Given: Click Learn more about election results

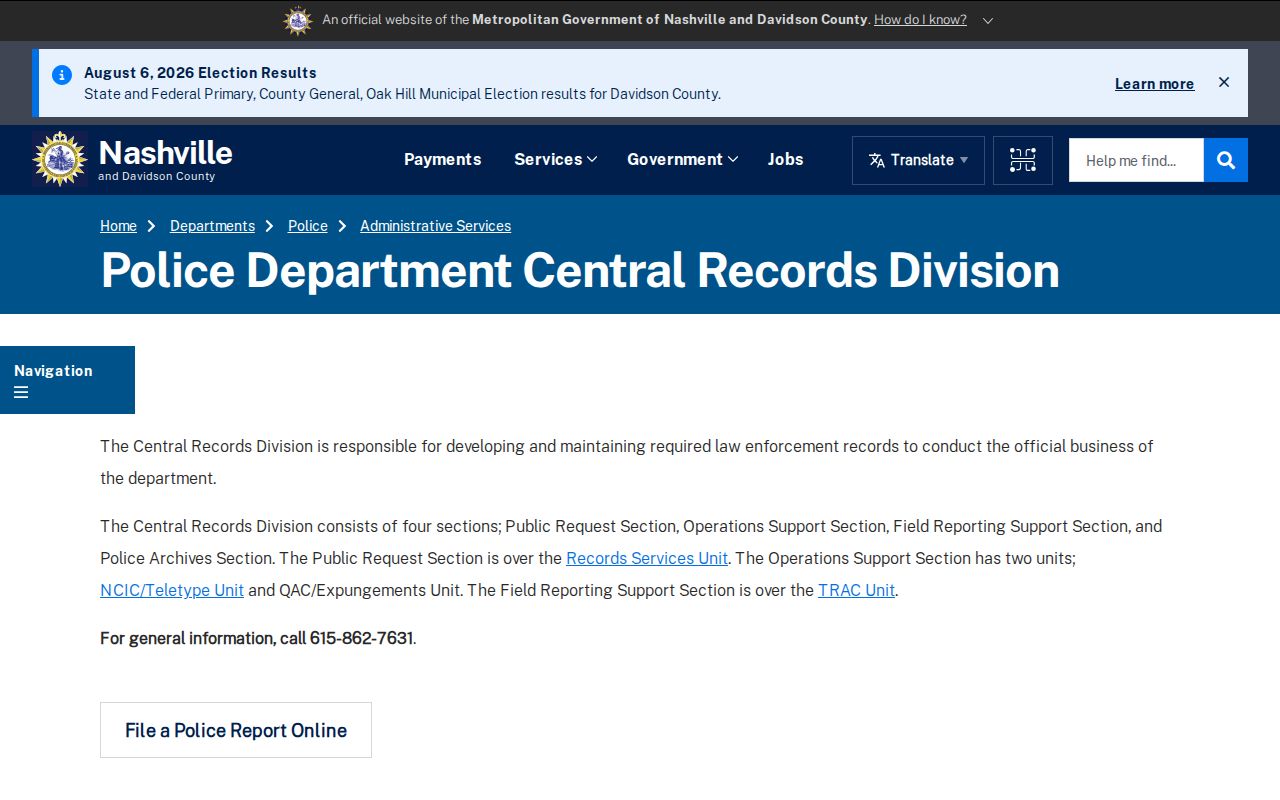Looking at the screenshot, I should [1154, 84].
